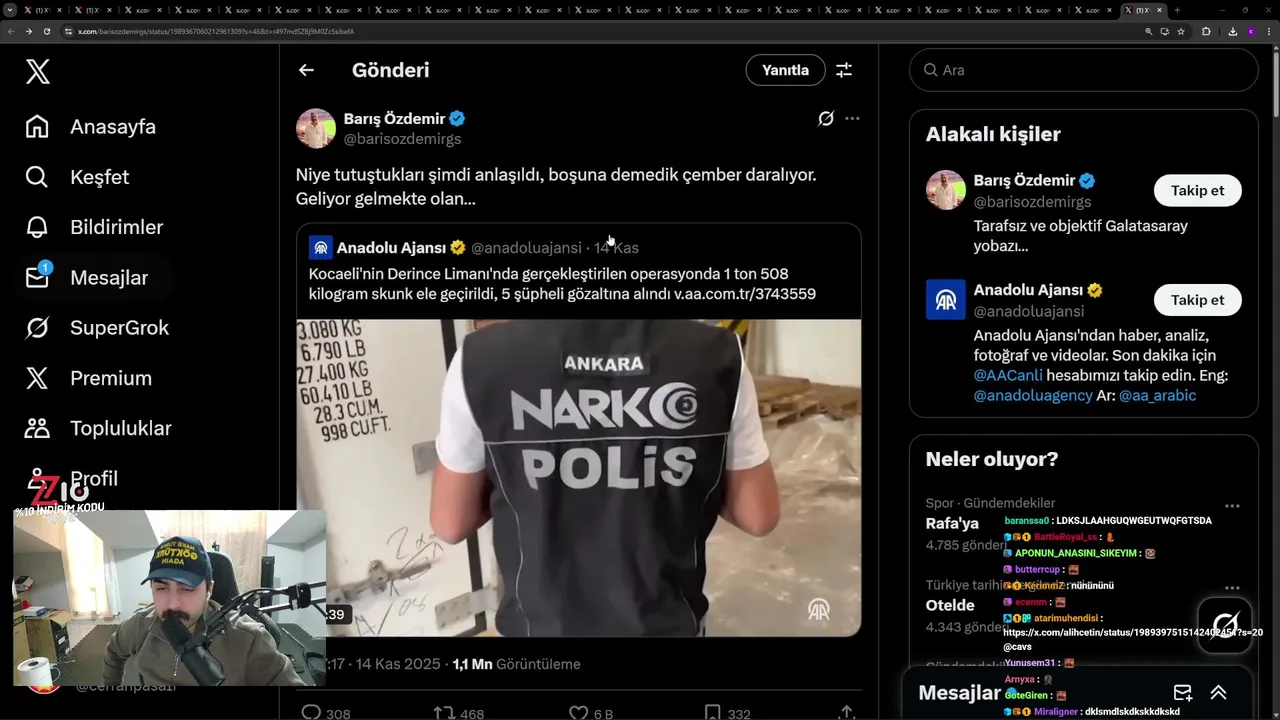Click the 1,1 Mn Görüntüleme view count

(x=516, y=664)
